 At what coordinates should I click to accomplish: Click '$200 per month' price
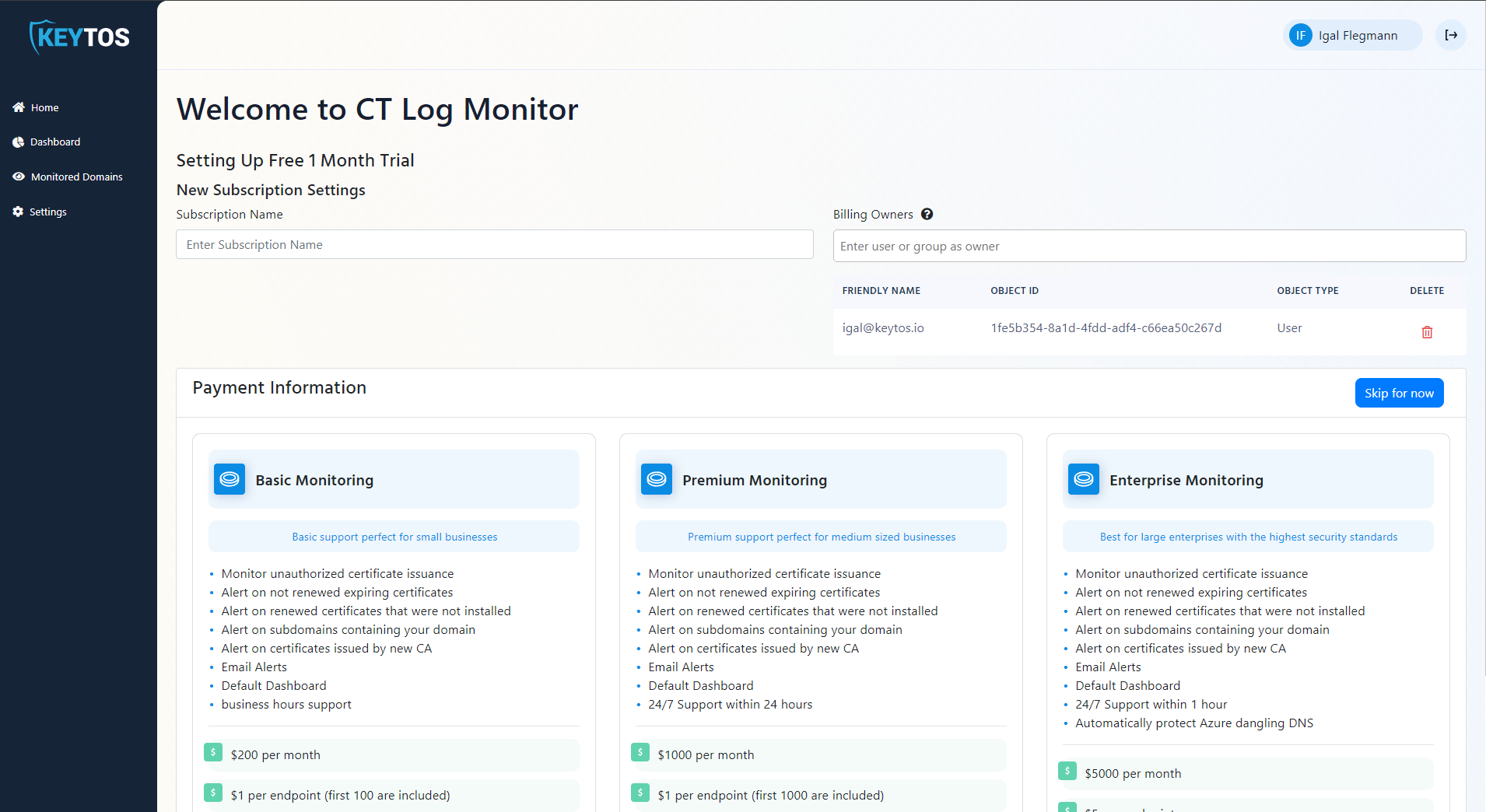pos(275,754)
